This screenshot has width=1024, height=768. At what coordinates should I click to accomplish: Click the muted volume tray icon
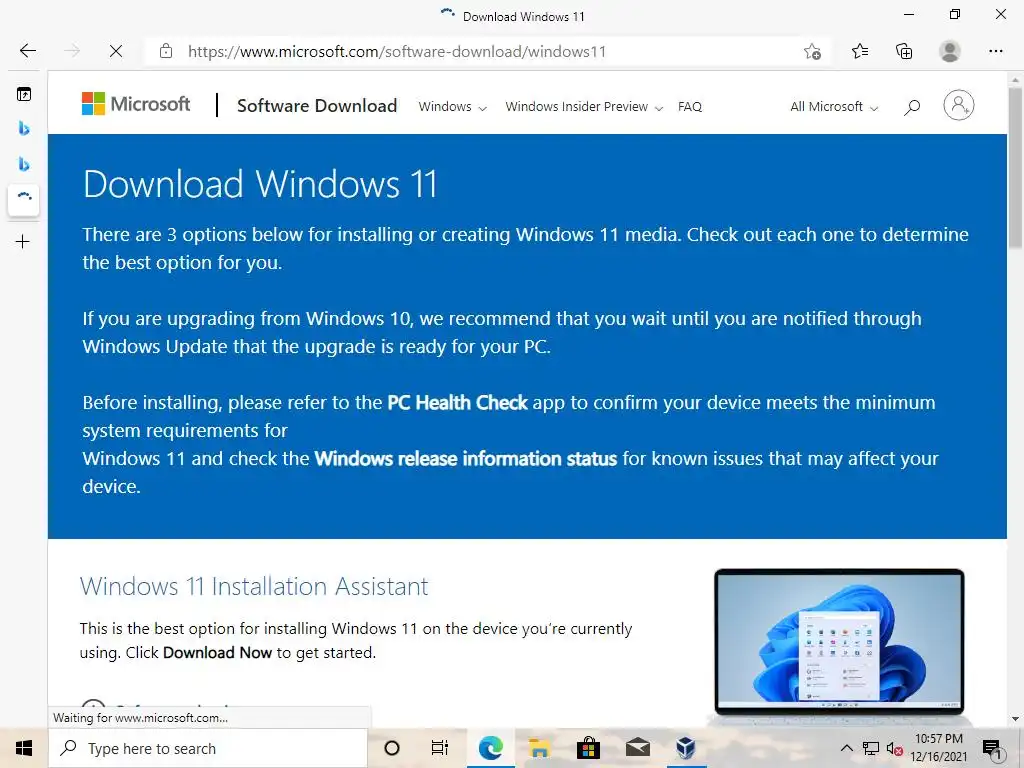(x=895, y=748)
